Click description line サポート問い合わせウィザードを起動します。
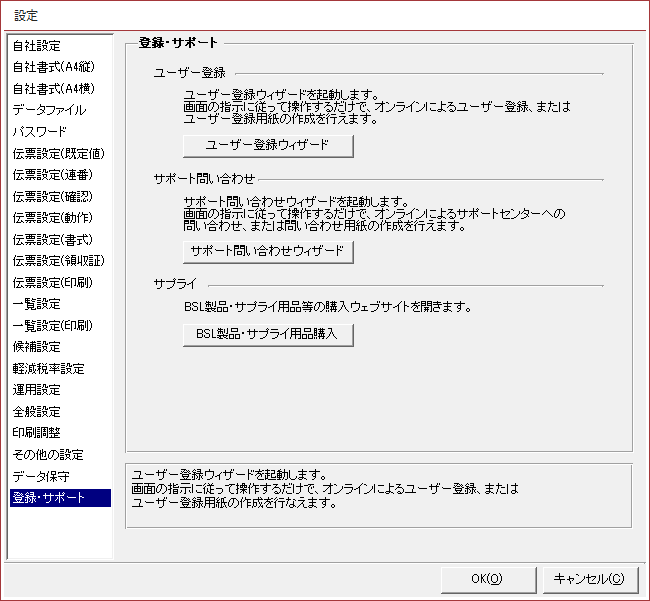 point(296,202)
